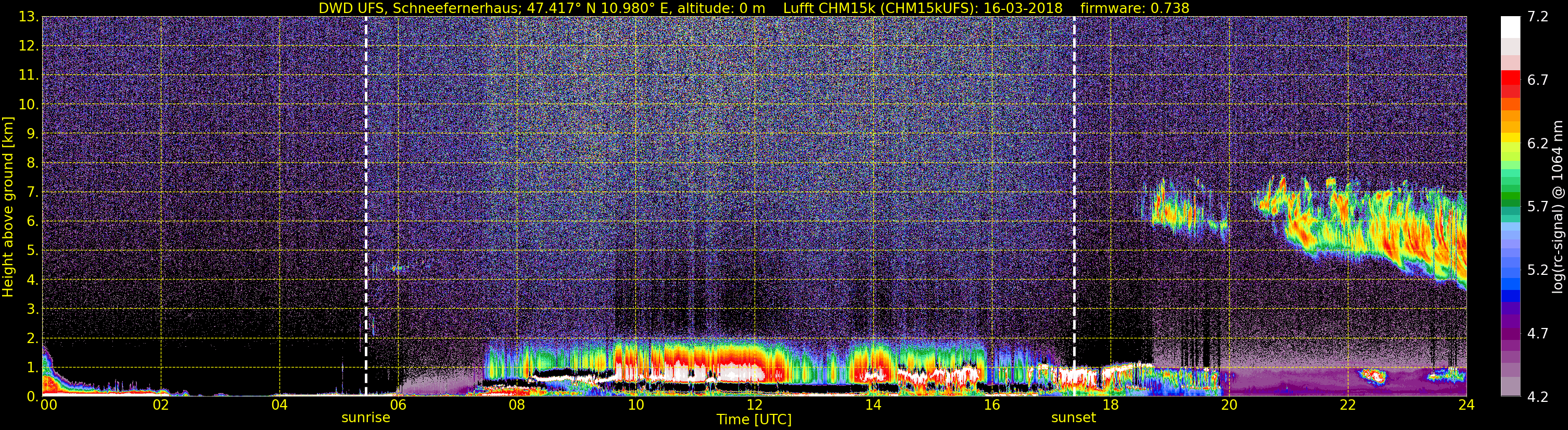Click the 'Lufft CHM15k (CHM15kUFS): 16-03-2018' text
Viewport: 1568px width, 430px height.
tap(923, 8)
